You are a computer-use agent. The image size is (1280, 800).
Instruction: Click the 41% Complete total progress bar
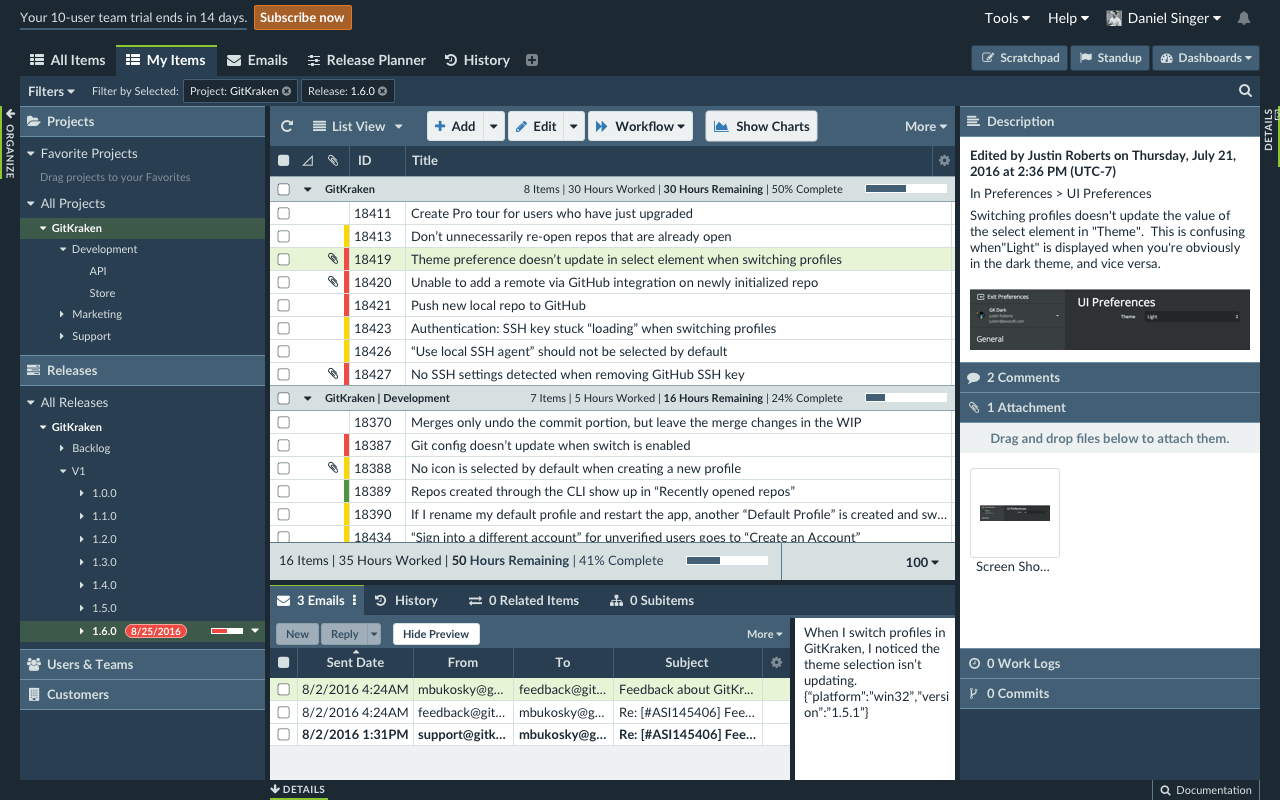coord(727,561)
